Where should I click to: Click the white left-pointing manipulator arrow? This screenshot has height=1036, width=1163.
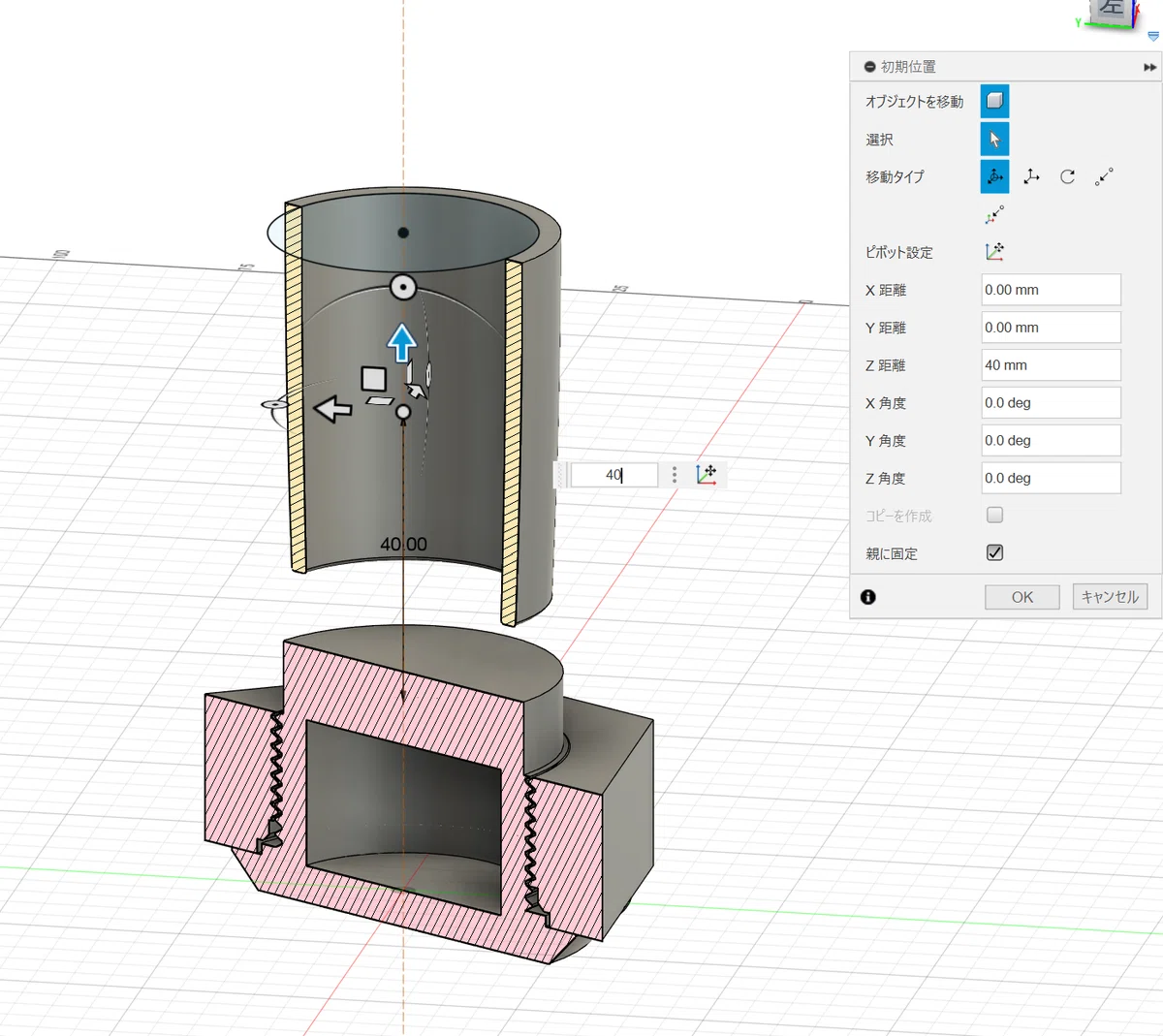(x=332, y=409)
